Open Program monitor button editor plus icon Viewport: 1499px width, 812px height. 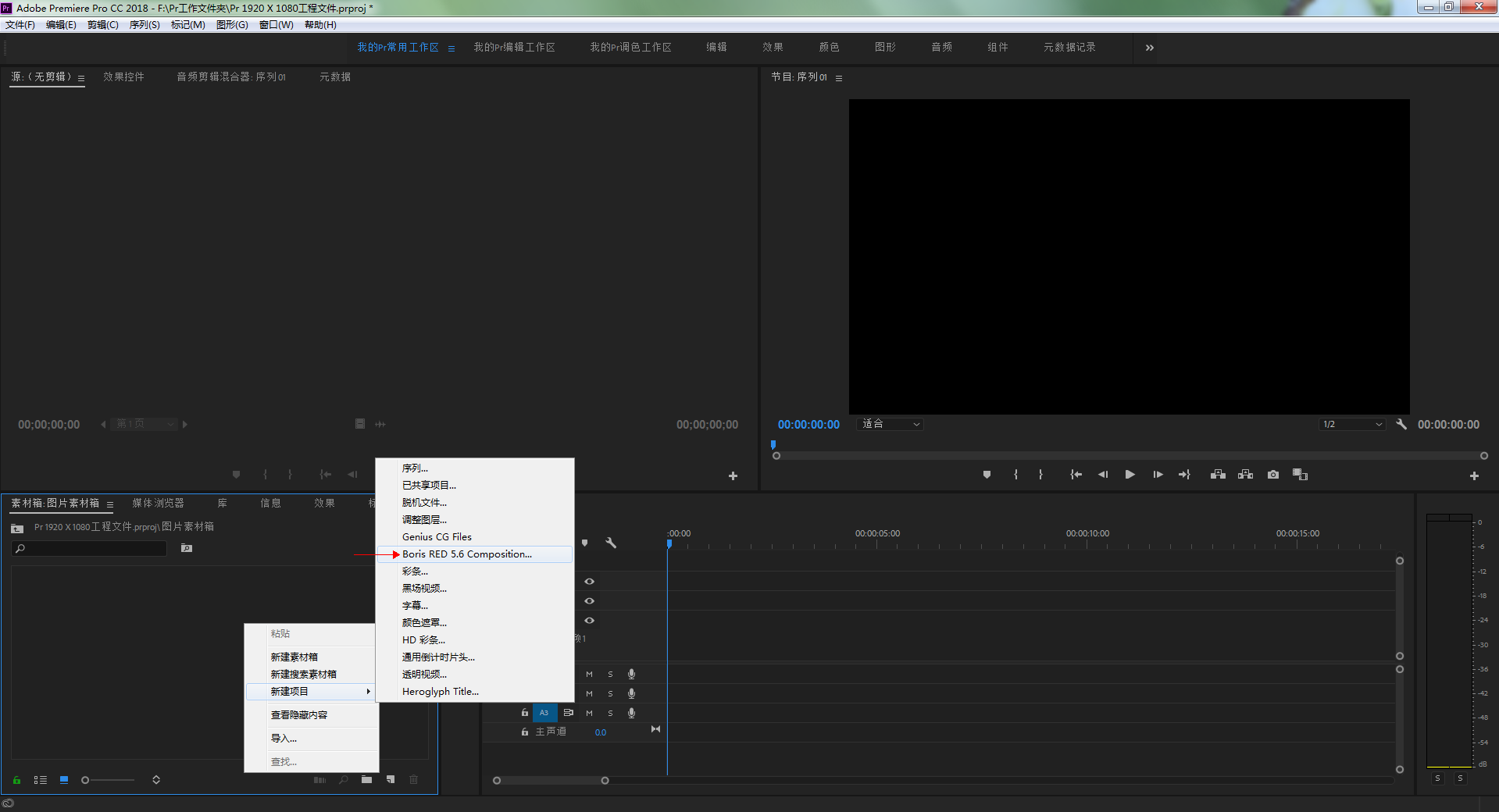tap(1474, 475)
